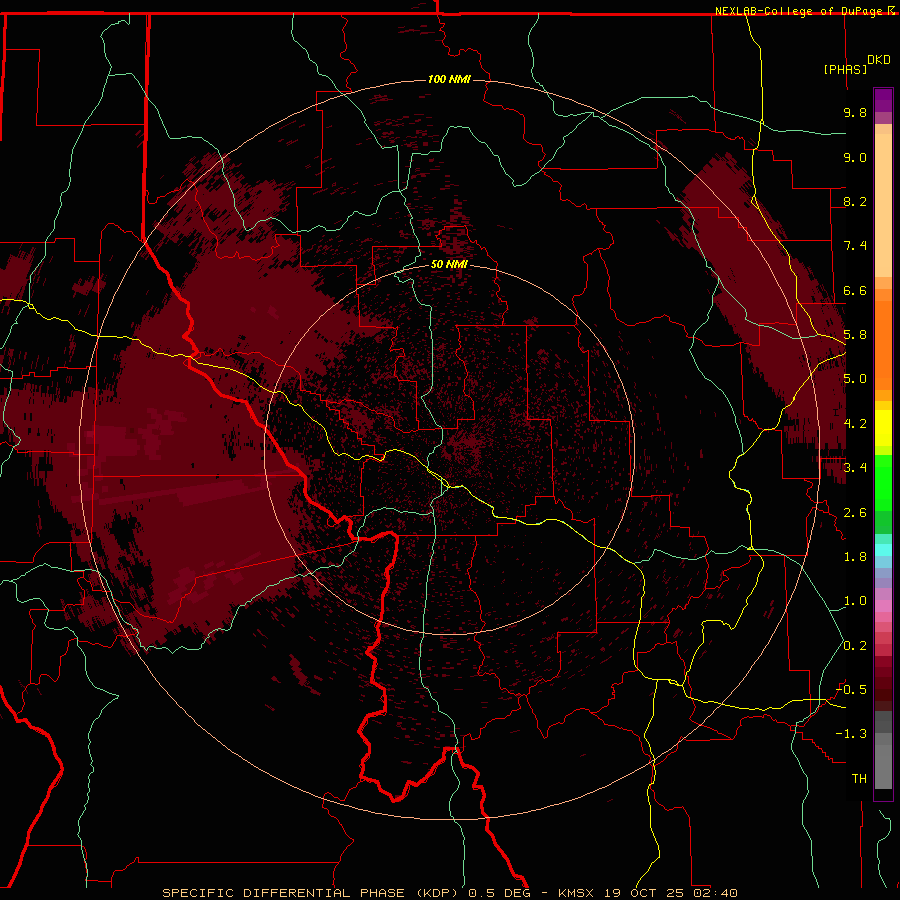Pick the purple color at the legend top
This screenshot has height=900, width=900.
(883, 100)
